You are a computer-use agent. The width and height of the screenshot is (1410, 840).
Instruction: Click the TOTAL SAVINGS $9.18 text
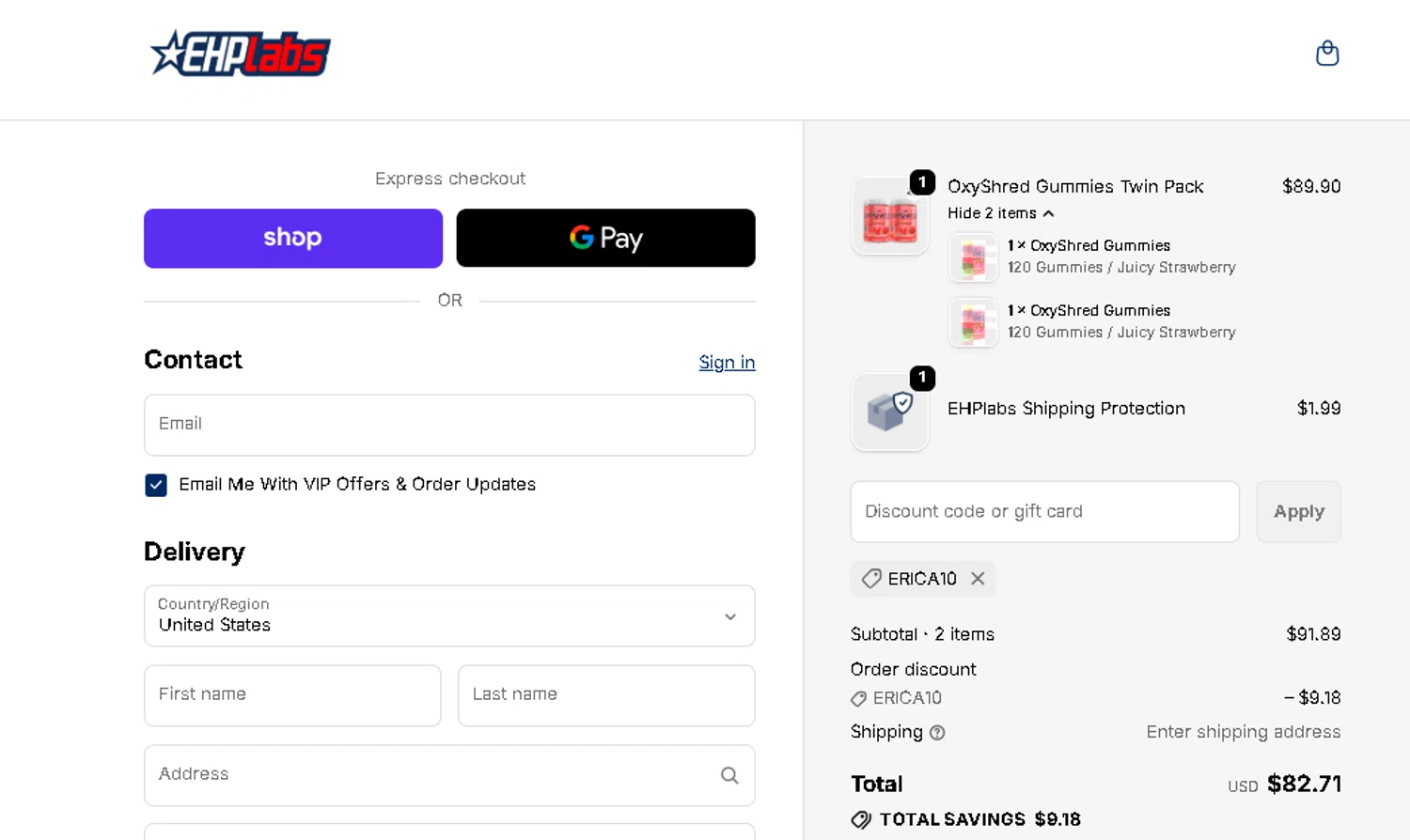click(x=979, y=819)
